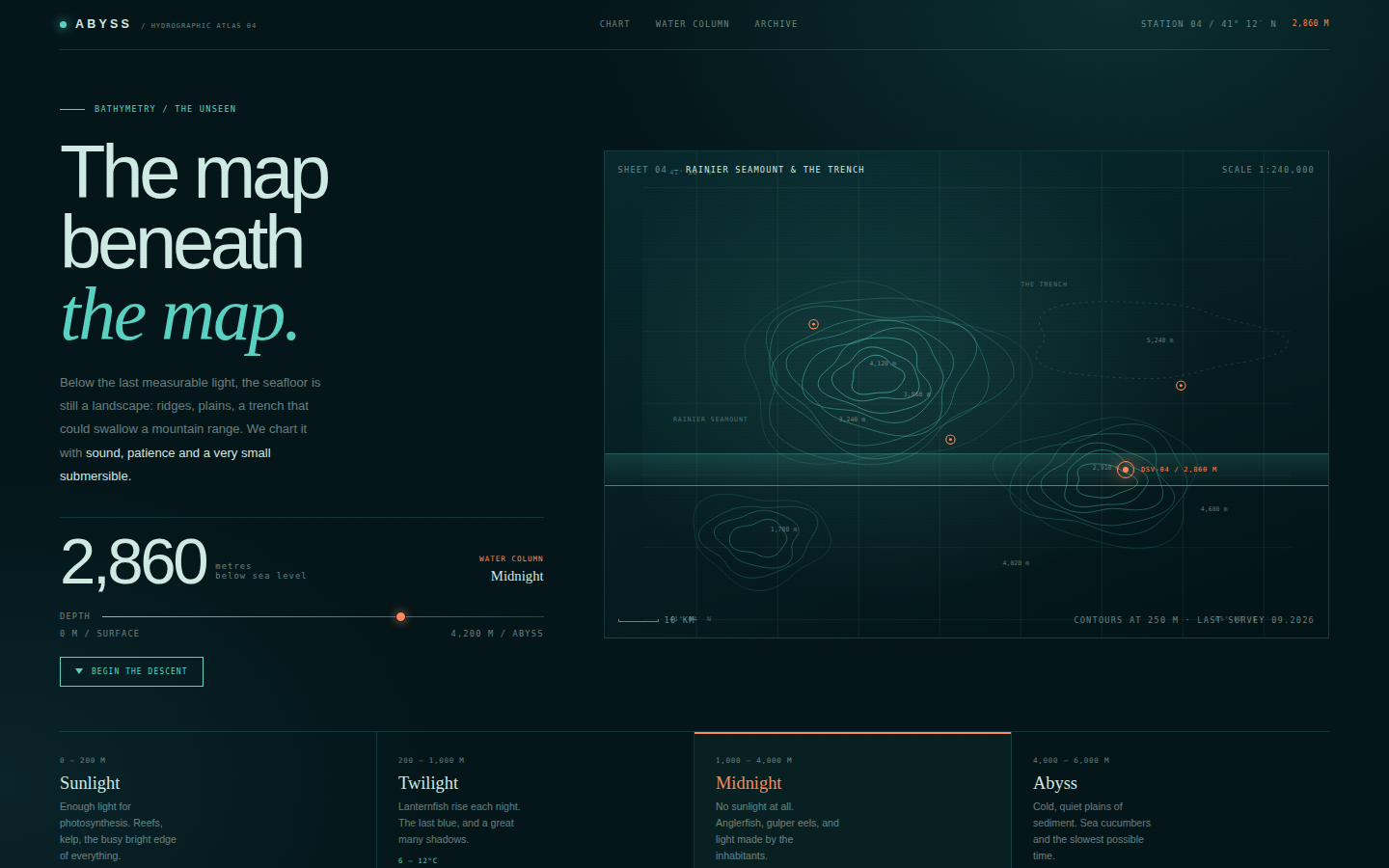Click the "5,240 m" depth label
The height and width of the screenshot is (868, 1389).
pos(1159,340)
